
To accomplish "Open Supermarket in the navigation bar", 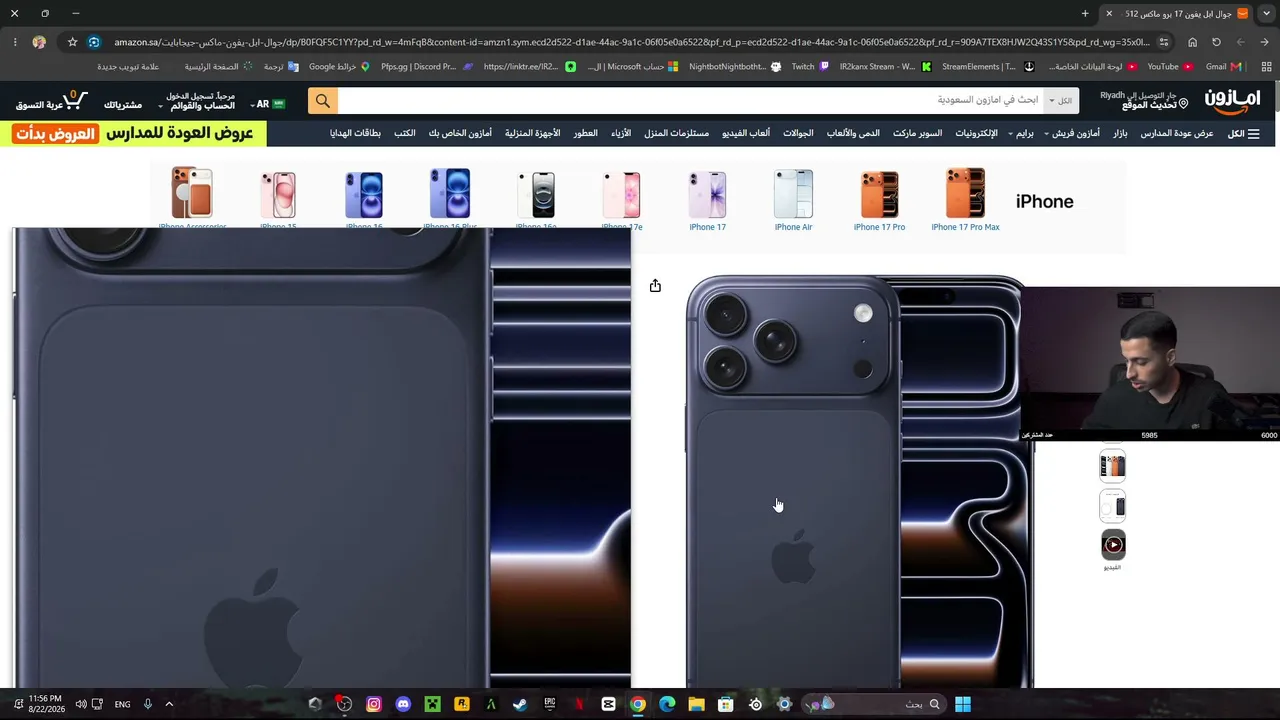I will tap(917, 133).
